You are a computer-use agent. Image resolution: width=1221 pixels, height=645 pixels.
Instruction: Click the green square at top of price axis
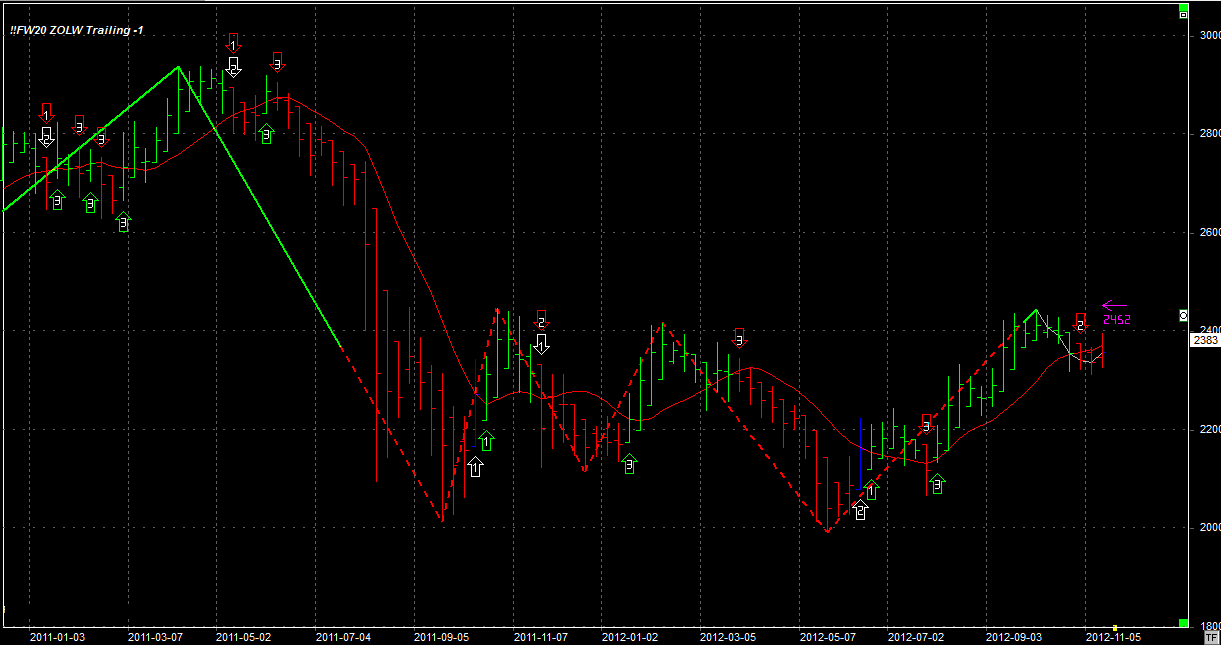click(1183, 14)
